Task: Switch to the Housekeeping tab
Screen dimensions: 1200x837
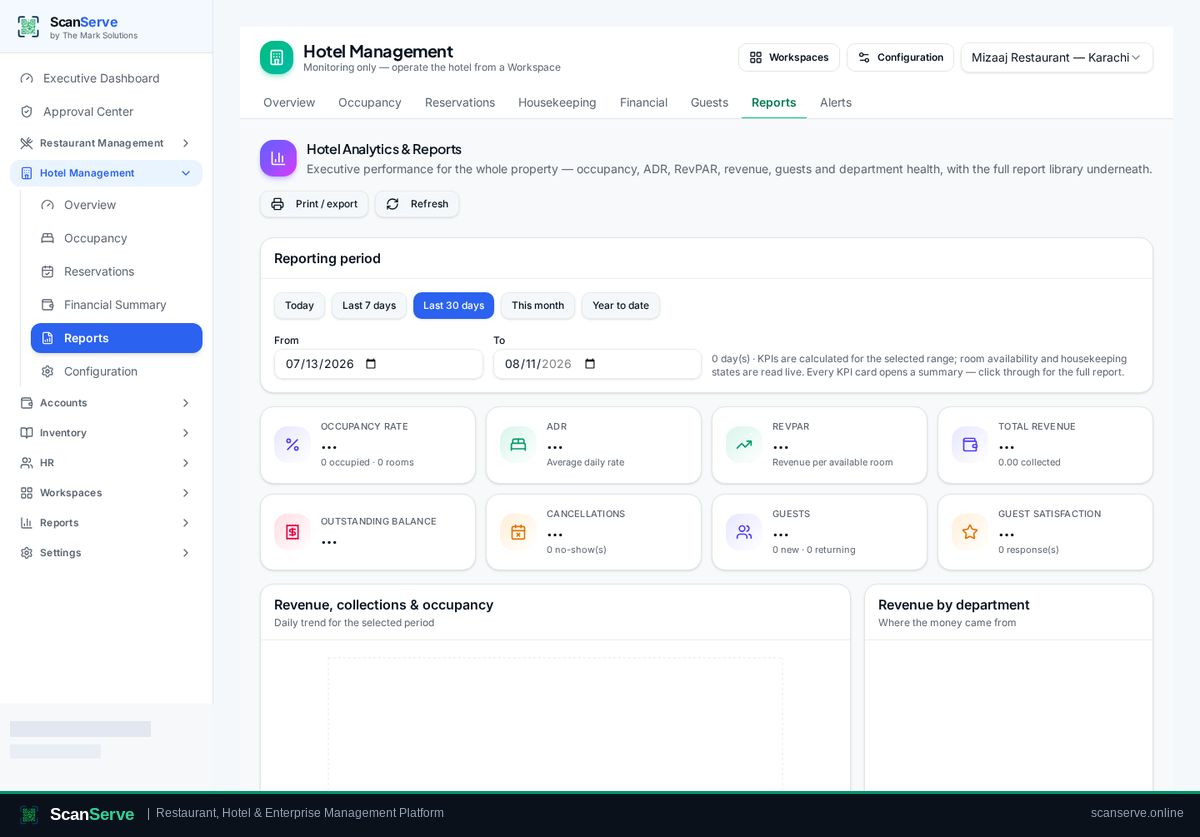Action: tap(557, 103)
